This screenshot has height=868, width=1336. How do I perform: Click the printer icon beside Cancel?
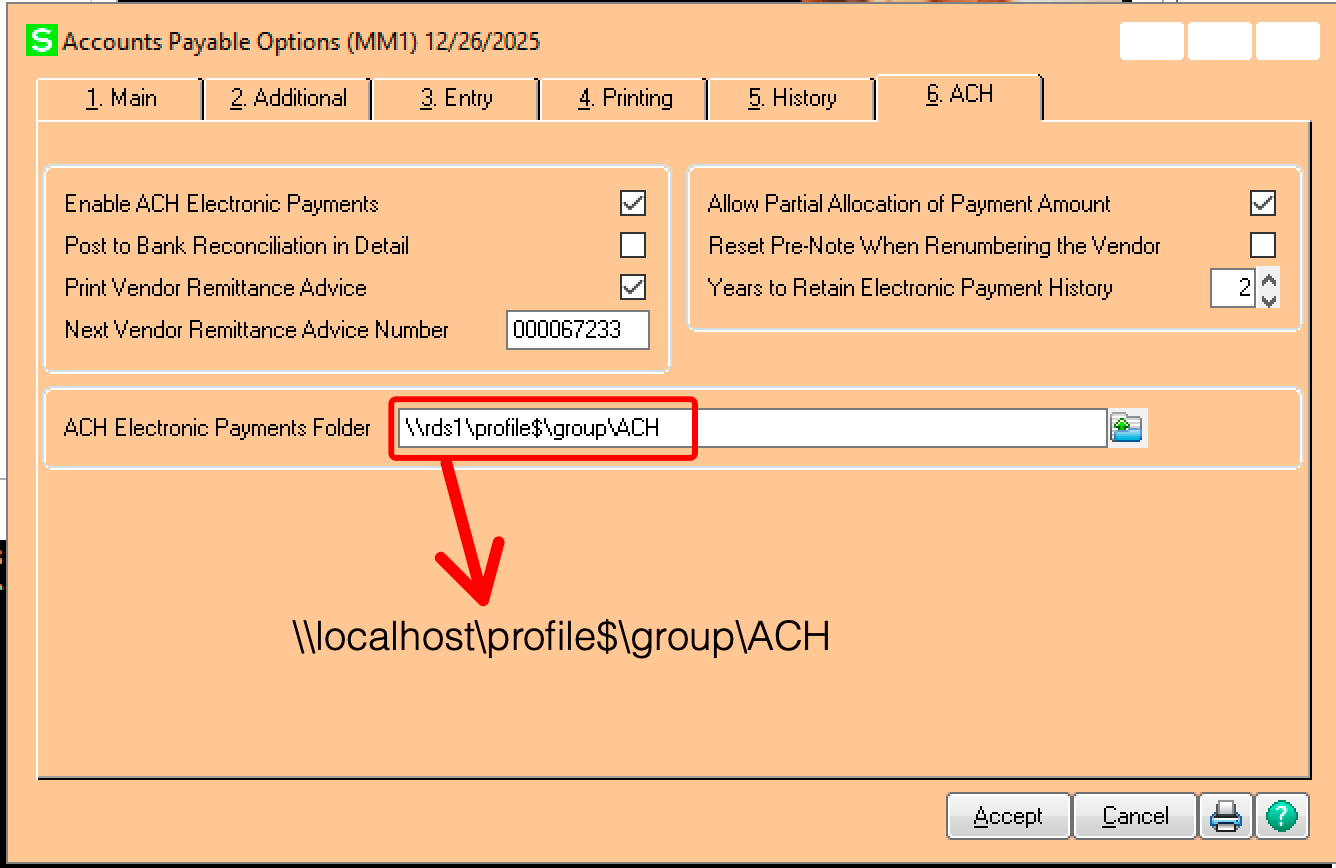pyautogui.click(x=1225, y=817)
